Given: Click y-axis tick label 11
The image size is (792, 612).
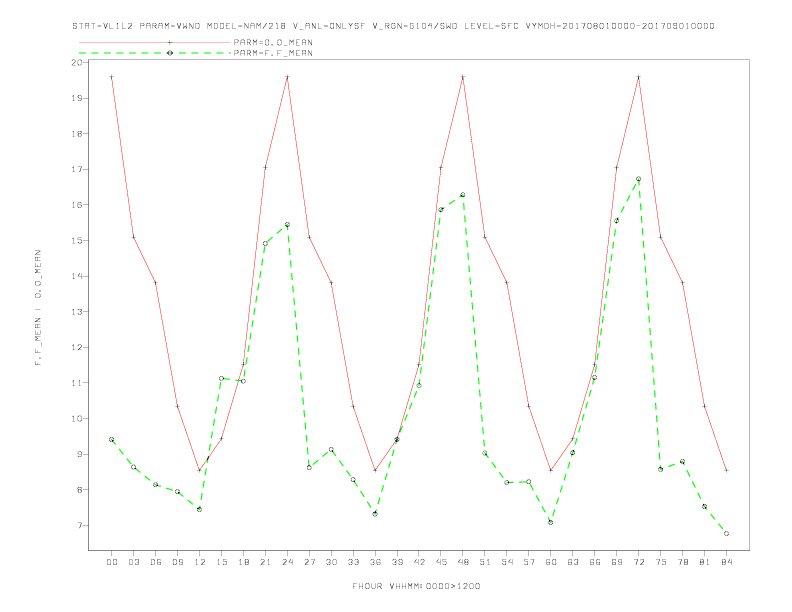Looking at the screenshot, I should [77, 383].
